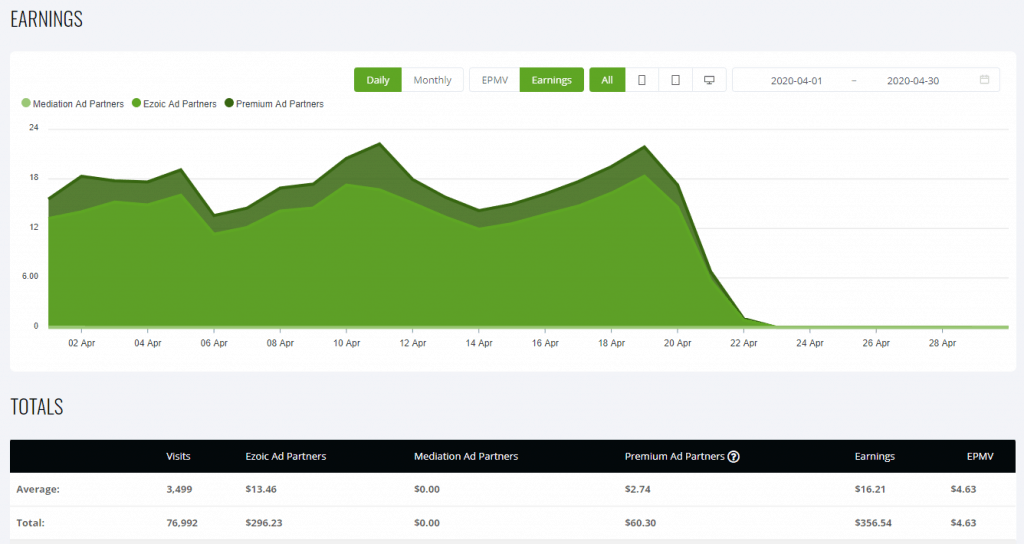Screen dimensions: 1024x544
Task: Open the date range calendar icon
Action: (984, 80)
